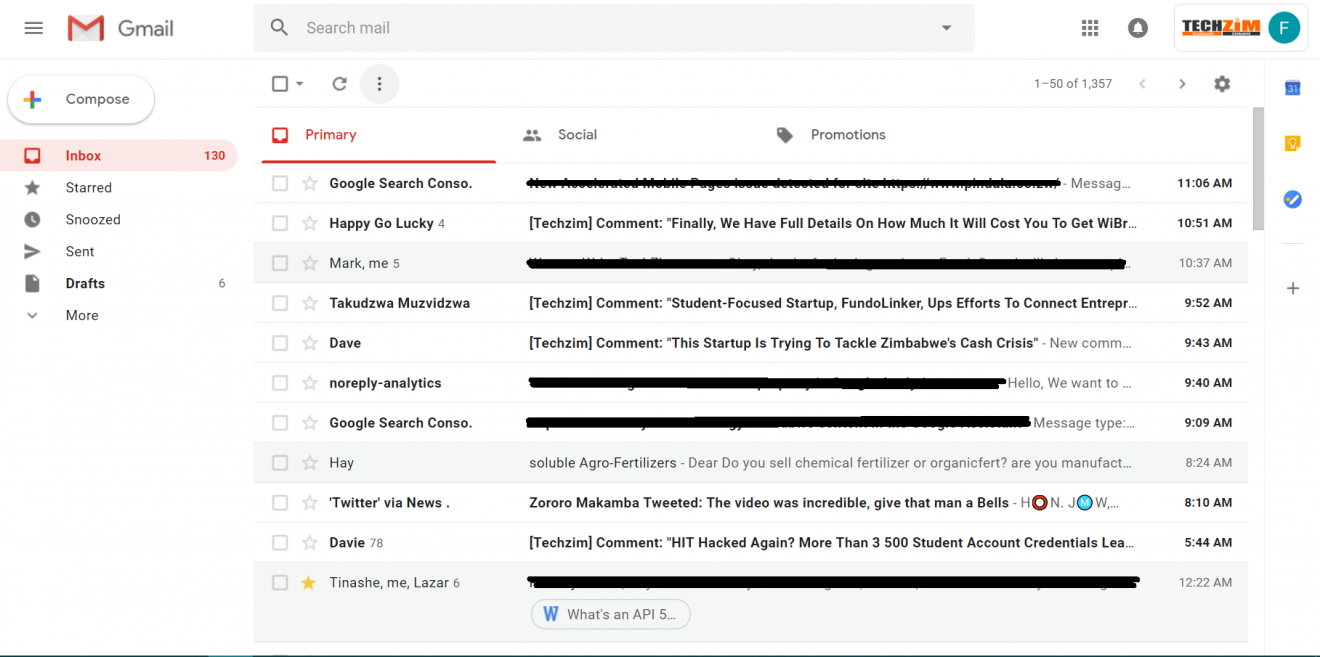This screenshot has height=657, width=1320.
Task: Open Google notifications bell
Action: point(1138,27)
